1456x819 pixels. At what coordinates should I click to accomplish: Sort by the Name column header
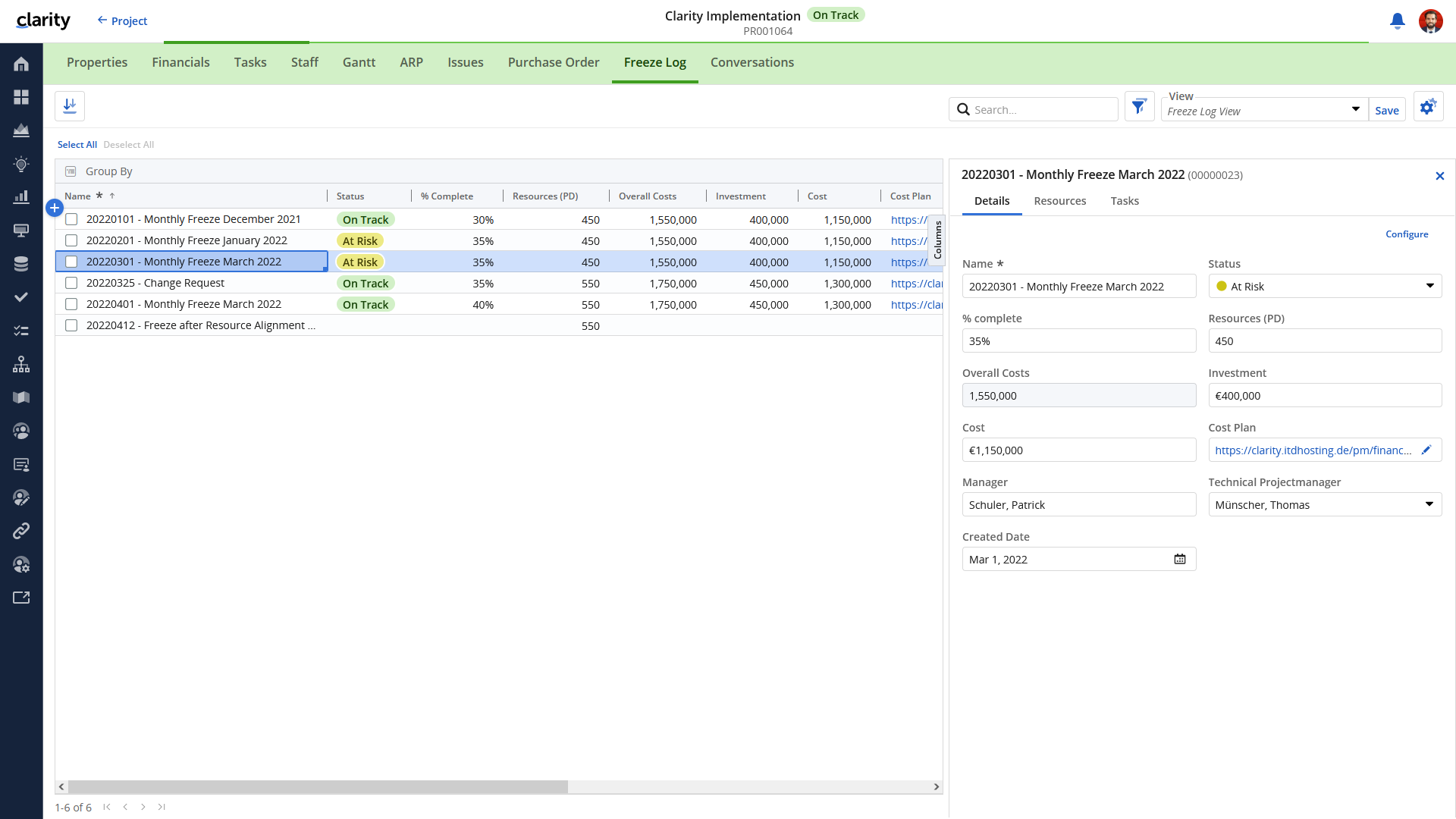[x=77, y=196]
